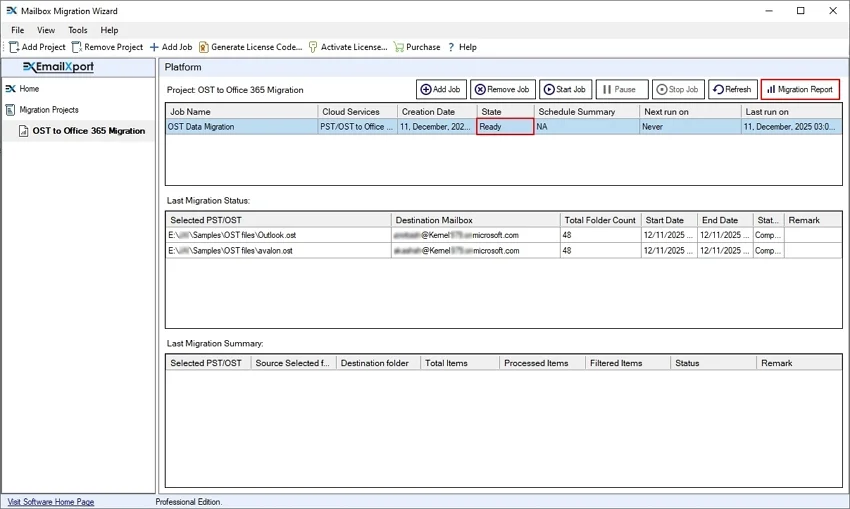Select the OST Data Migration job row
This screenshot has height=509, width=850.
(x=504, y=127)
